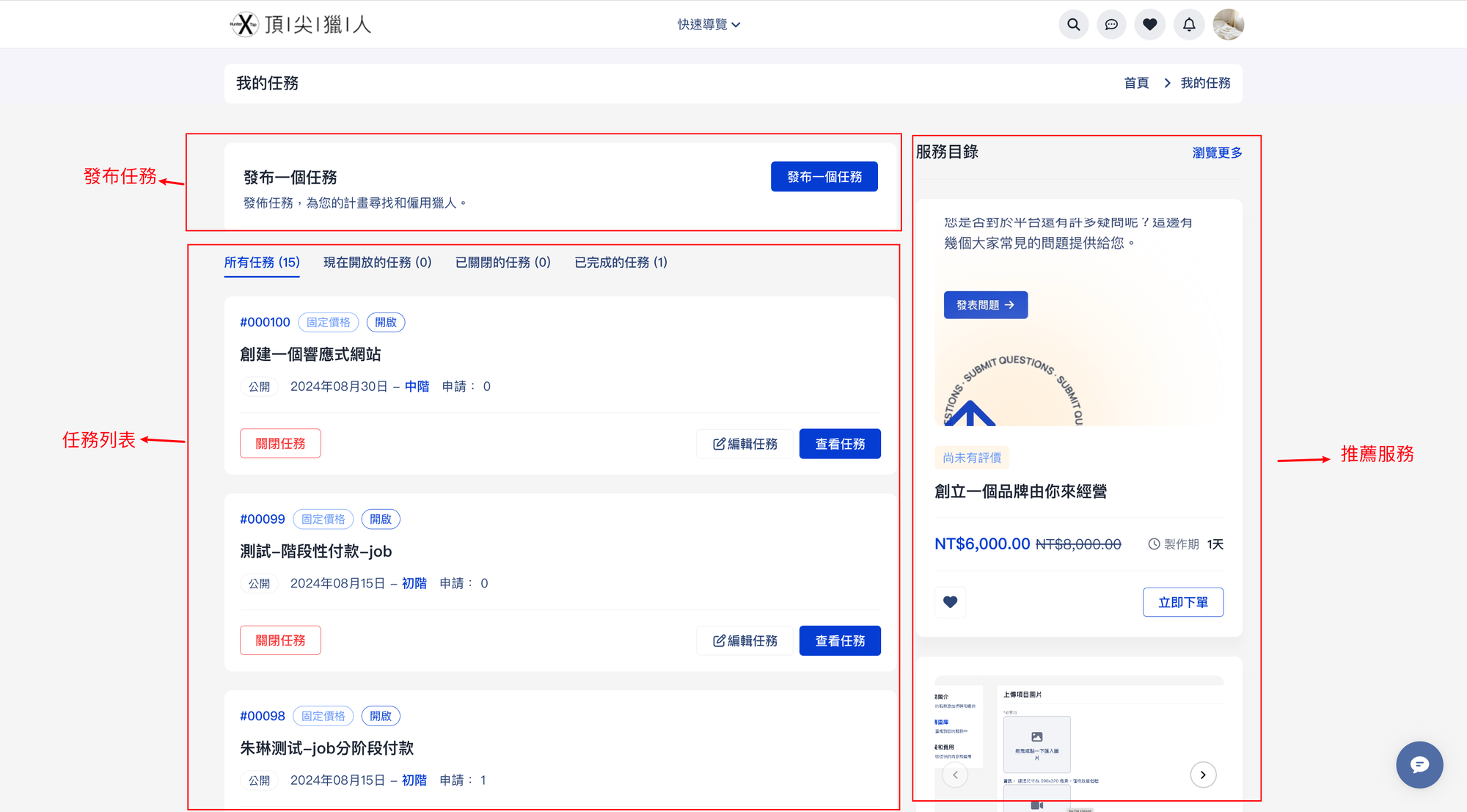Open the notifications bell icon

point(1188,24)
